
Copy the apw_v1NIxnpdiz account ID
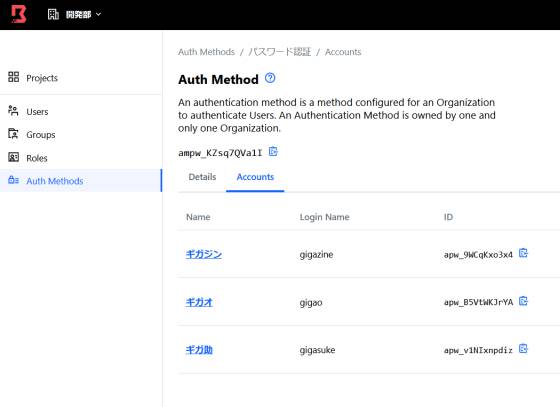(x=523, y=349)
